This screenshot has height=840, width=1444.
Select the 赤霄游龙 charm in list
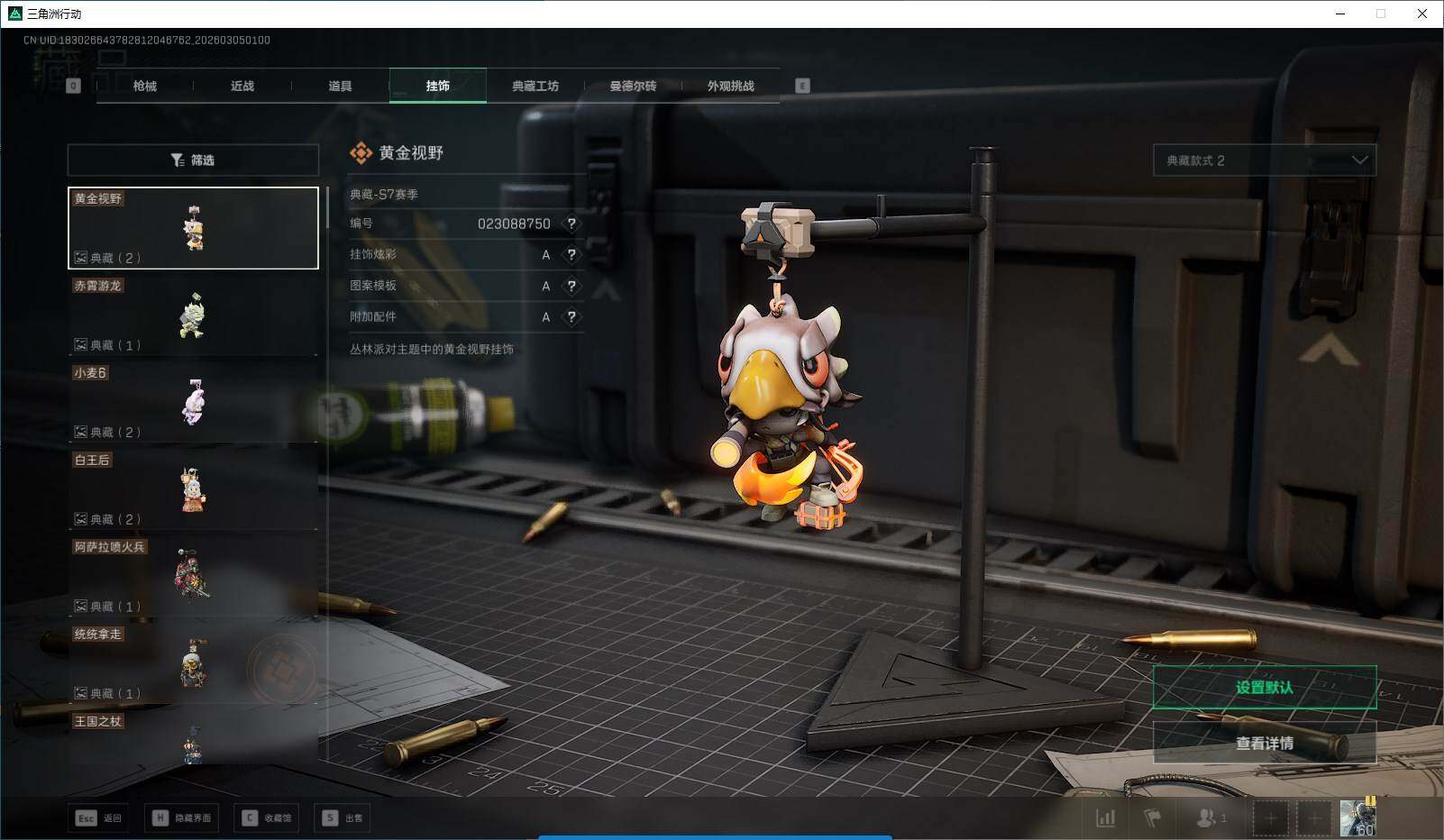193,315
